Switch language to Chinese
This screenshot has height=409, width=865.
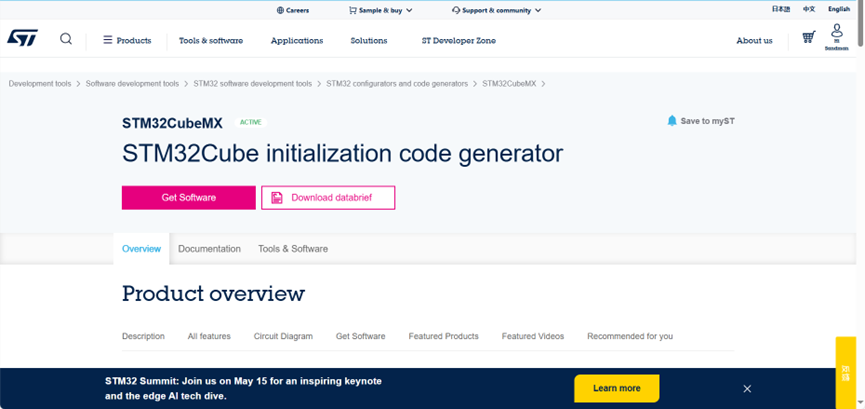tap(809, 9)
